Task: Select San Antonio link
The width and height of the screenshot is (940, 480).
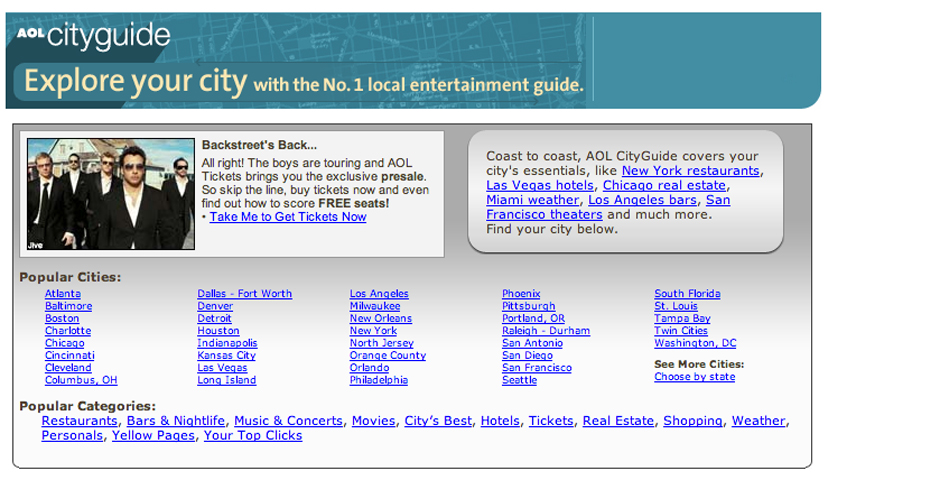Action: (532, 343)
